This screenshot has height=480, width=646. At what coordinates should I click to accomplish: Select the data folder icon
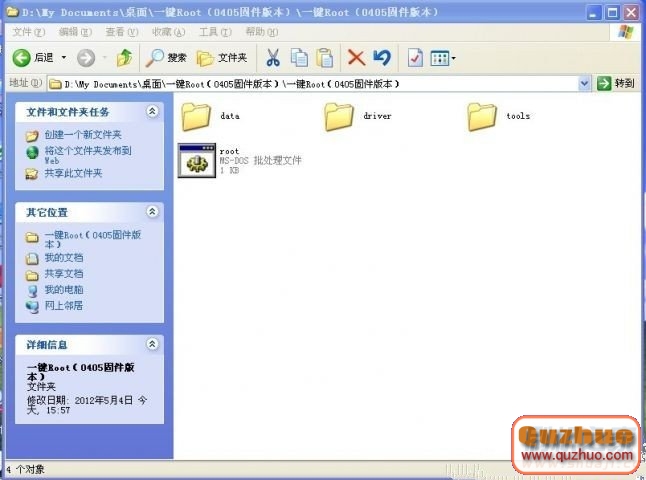click(195, 117)
